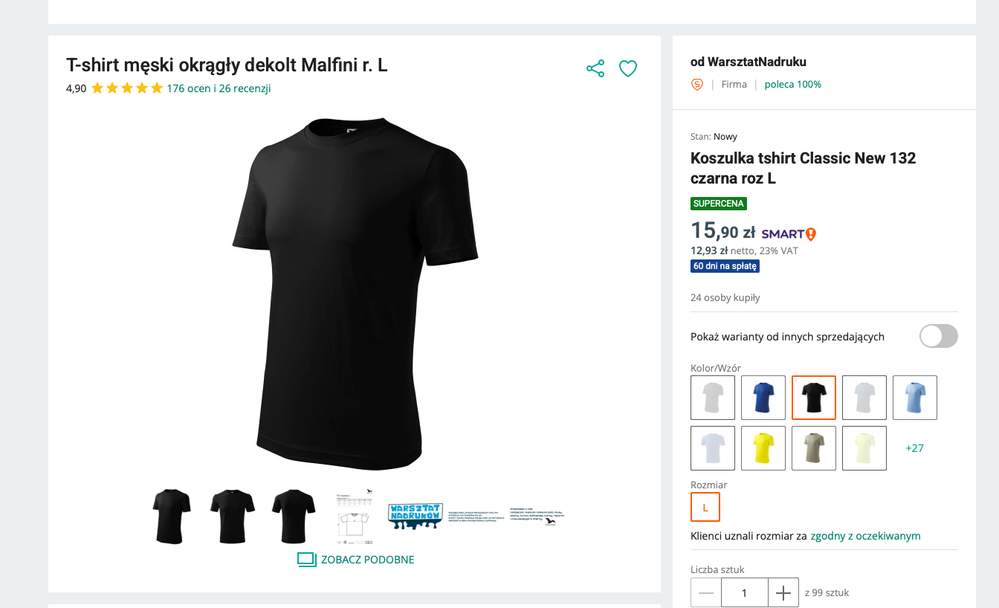Choose the royal blue t-shirt color

coord(763,398)
